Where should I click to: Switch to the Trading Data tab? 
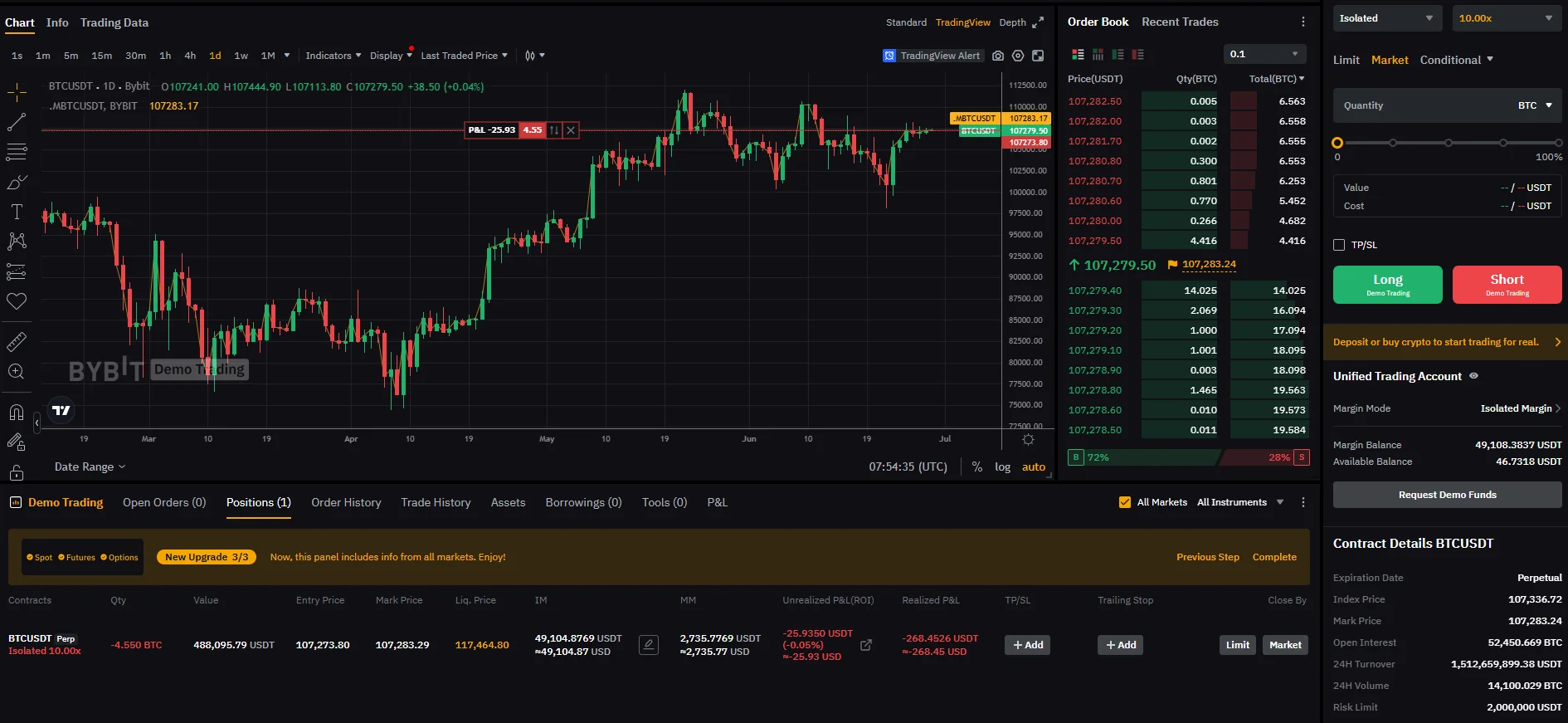point(114,22)
